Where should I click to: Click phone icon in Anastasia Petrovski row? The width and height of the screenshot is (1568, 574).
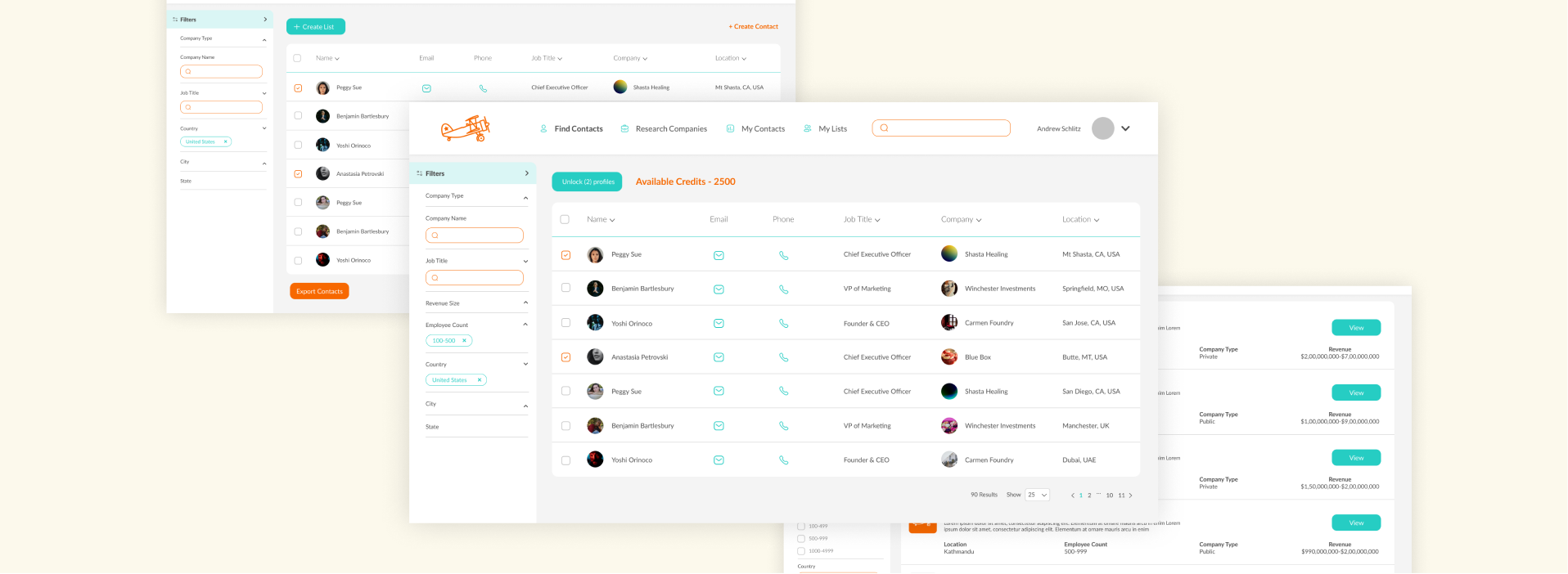(783, 357)
